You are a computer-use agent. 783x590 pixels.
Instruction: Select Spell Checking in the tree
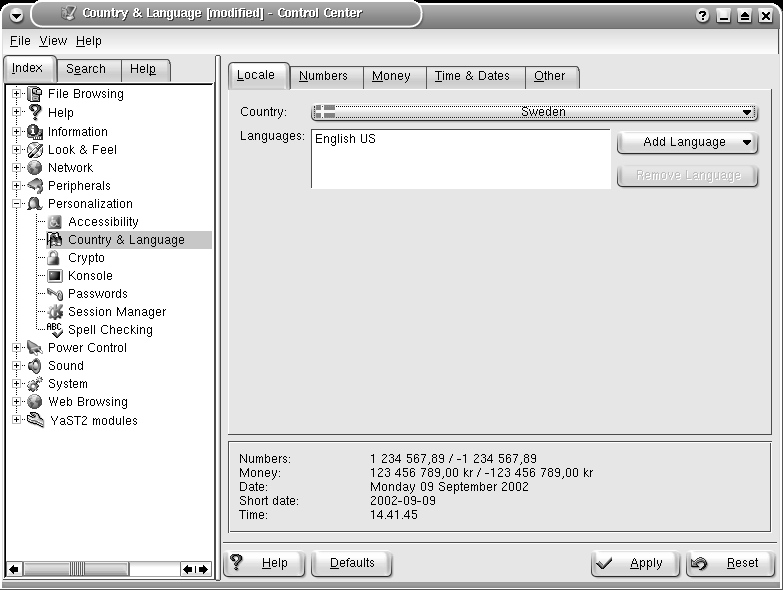(x=110, y=330)
